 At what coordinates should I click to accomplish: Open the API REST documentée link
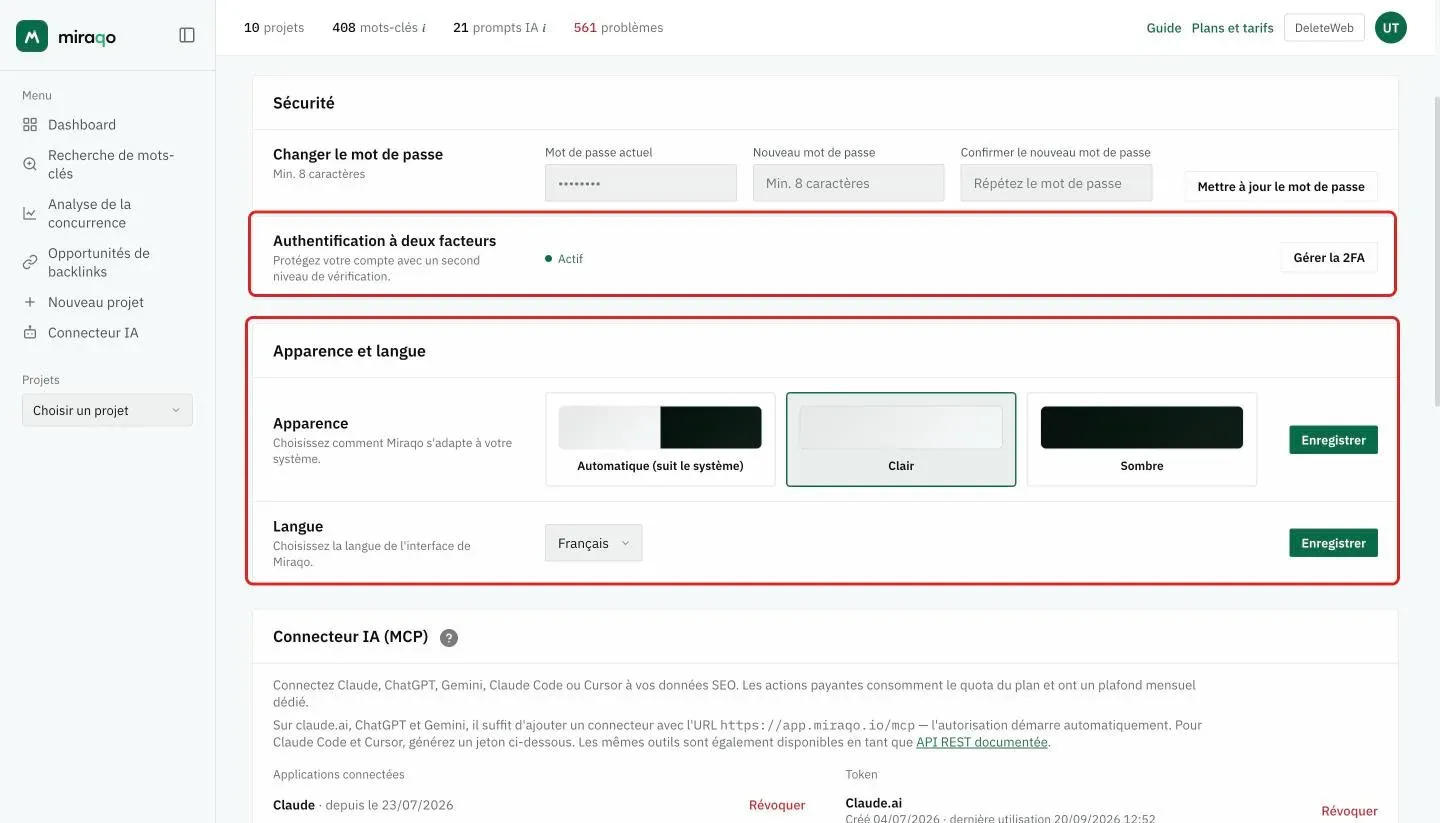point(982,742)
